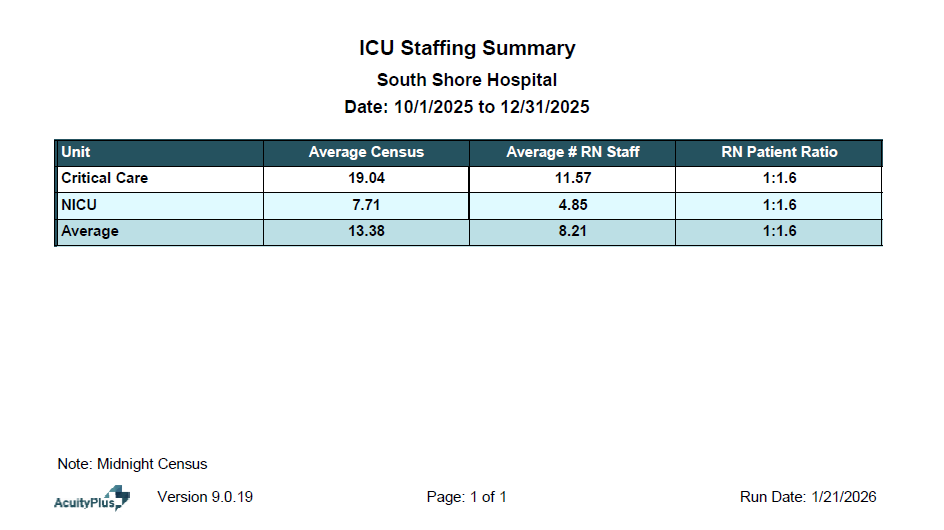
Task: Click the Average summary row label
Action: pos(90,231)
